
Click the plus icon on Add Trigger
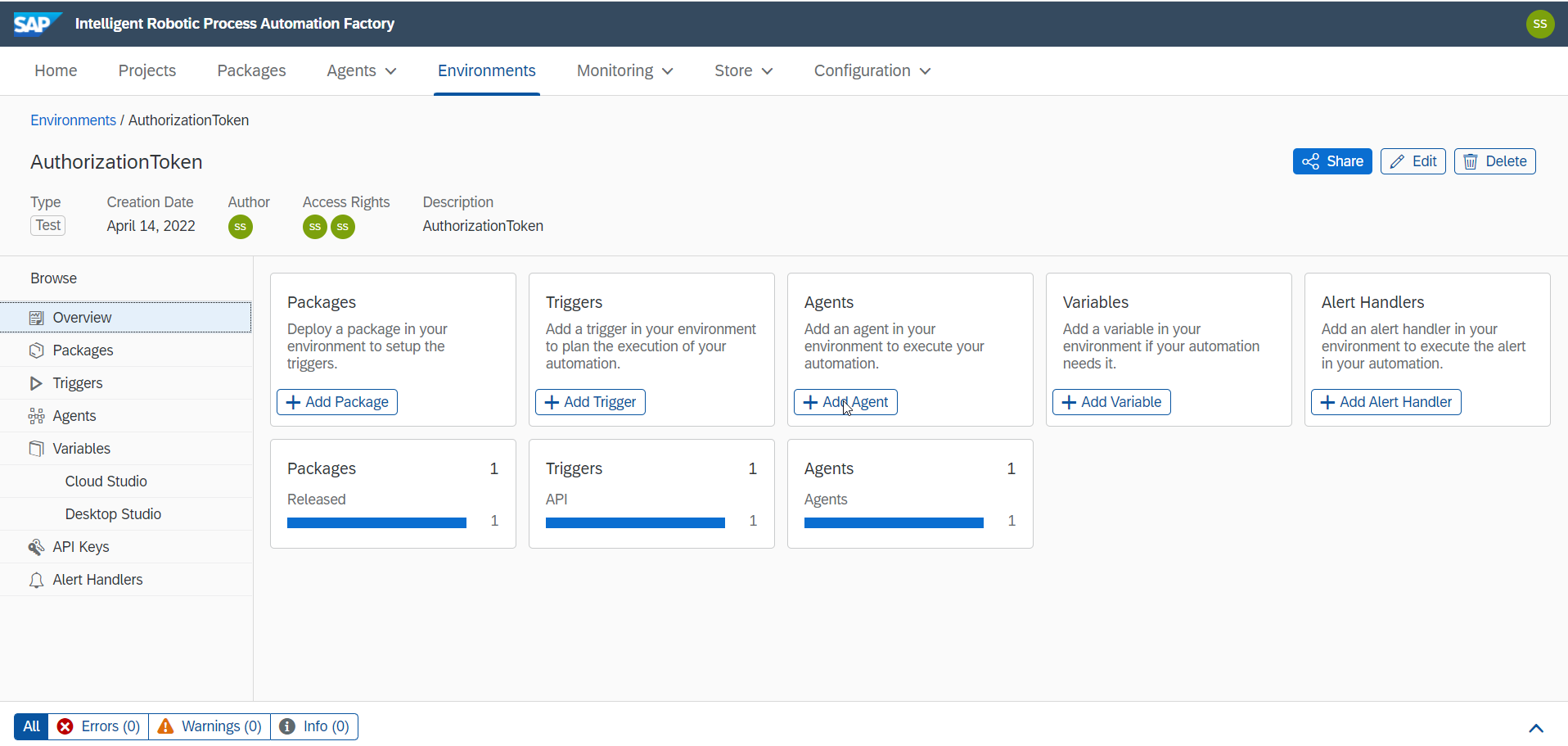tap(552, 402)
